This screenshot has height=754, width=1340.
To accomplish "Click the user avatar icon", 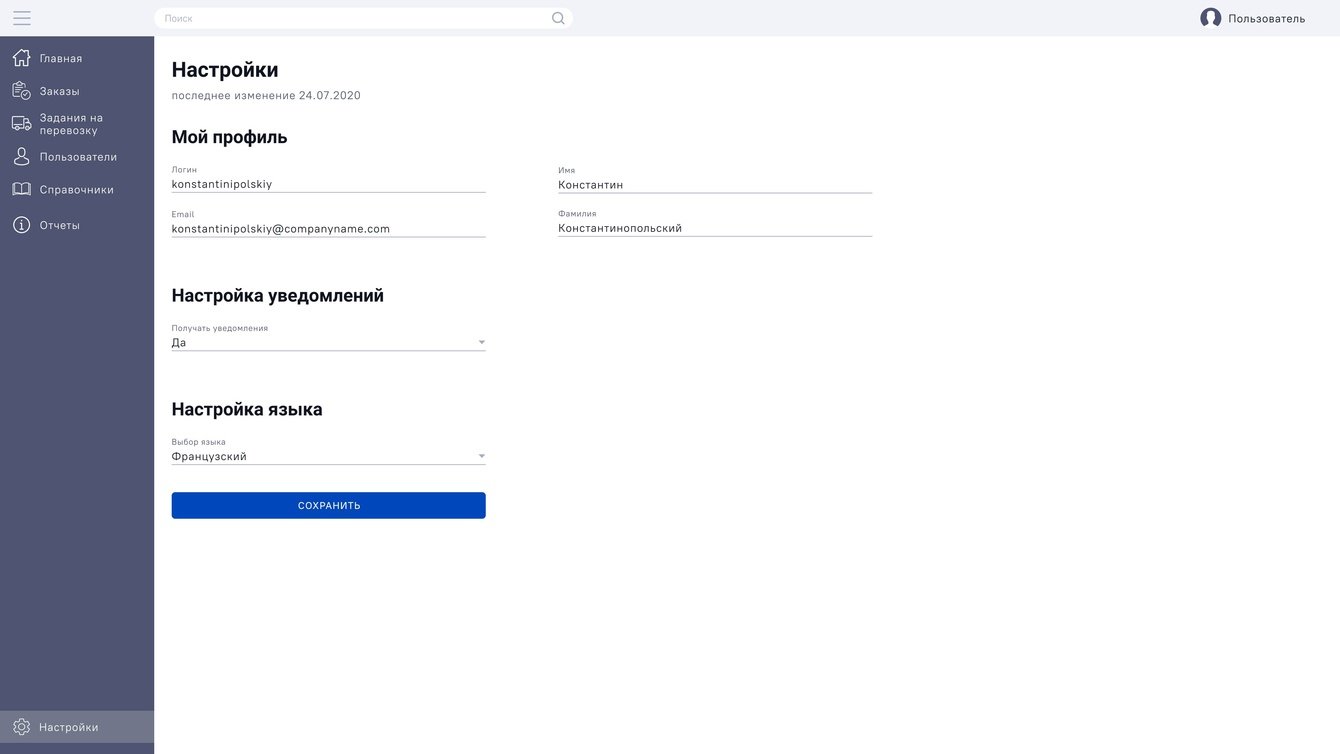I will pos(1210,18).
